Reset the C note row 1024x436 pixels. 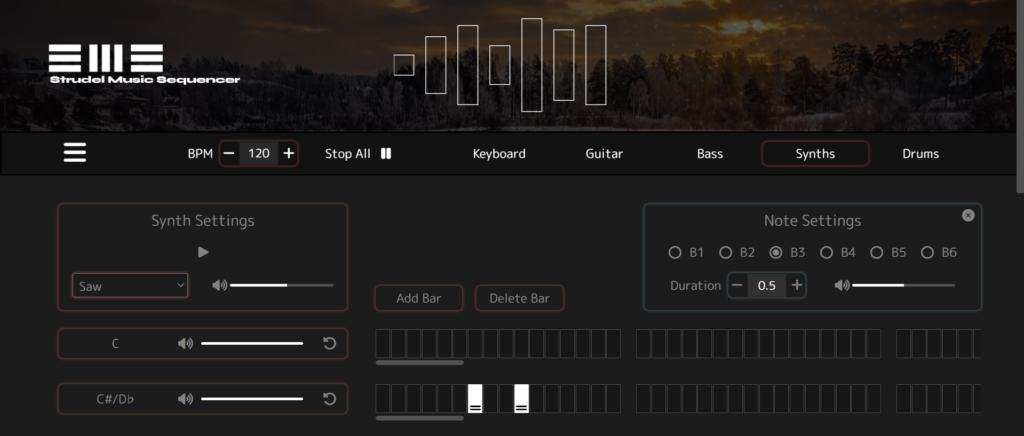pyautogui.click(x=329, y=344)
